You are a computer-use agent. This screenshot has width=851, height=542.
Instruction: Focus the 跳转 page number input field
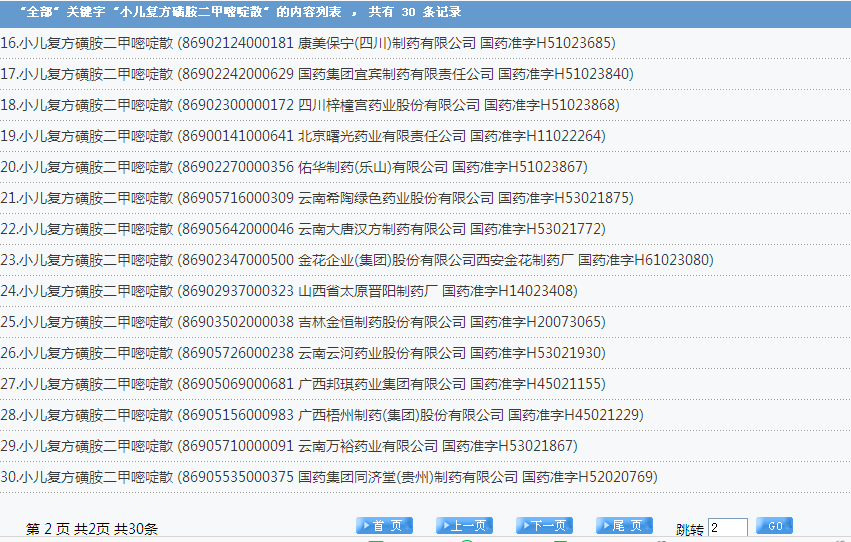click(727, 527)
